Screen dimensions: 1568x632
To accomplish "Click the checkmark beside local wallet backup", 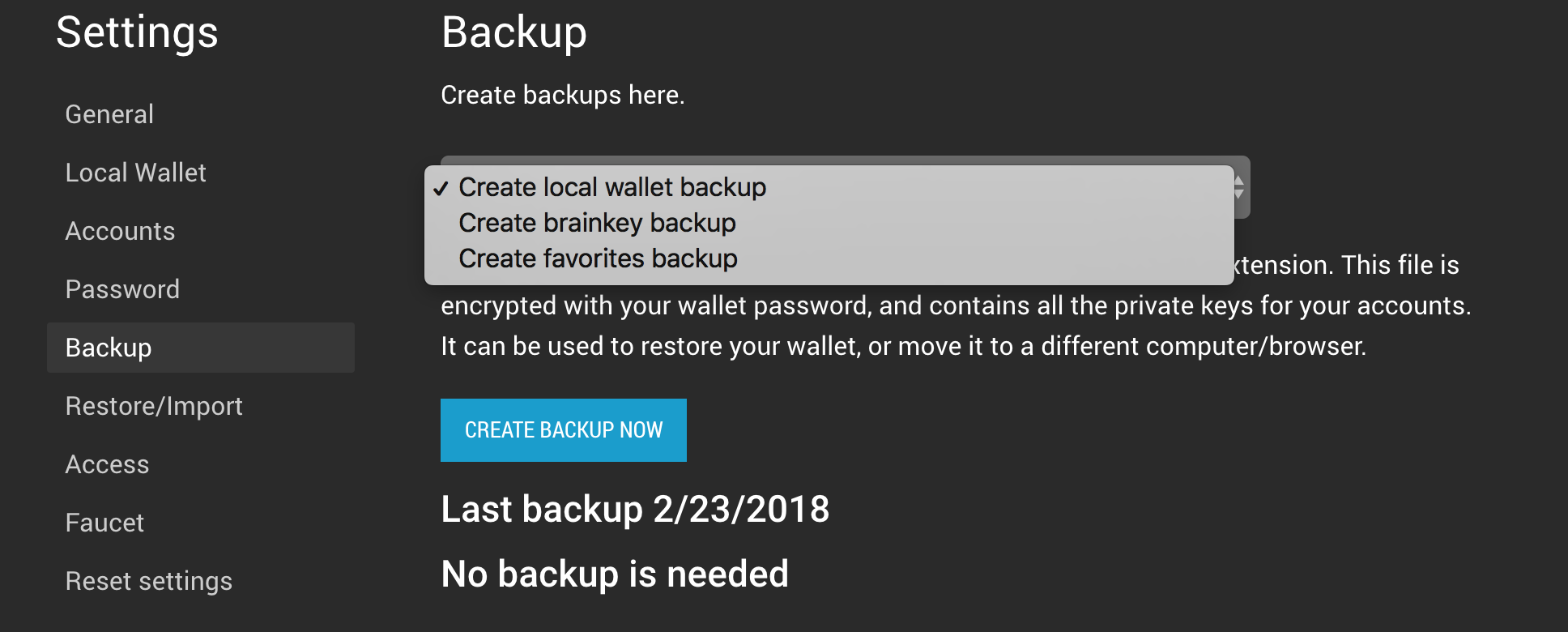I will (441, 189).
